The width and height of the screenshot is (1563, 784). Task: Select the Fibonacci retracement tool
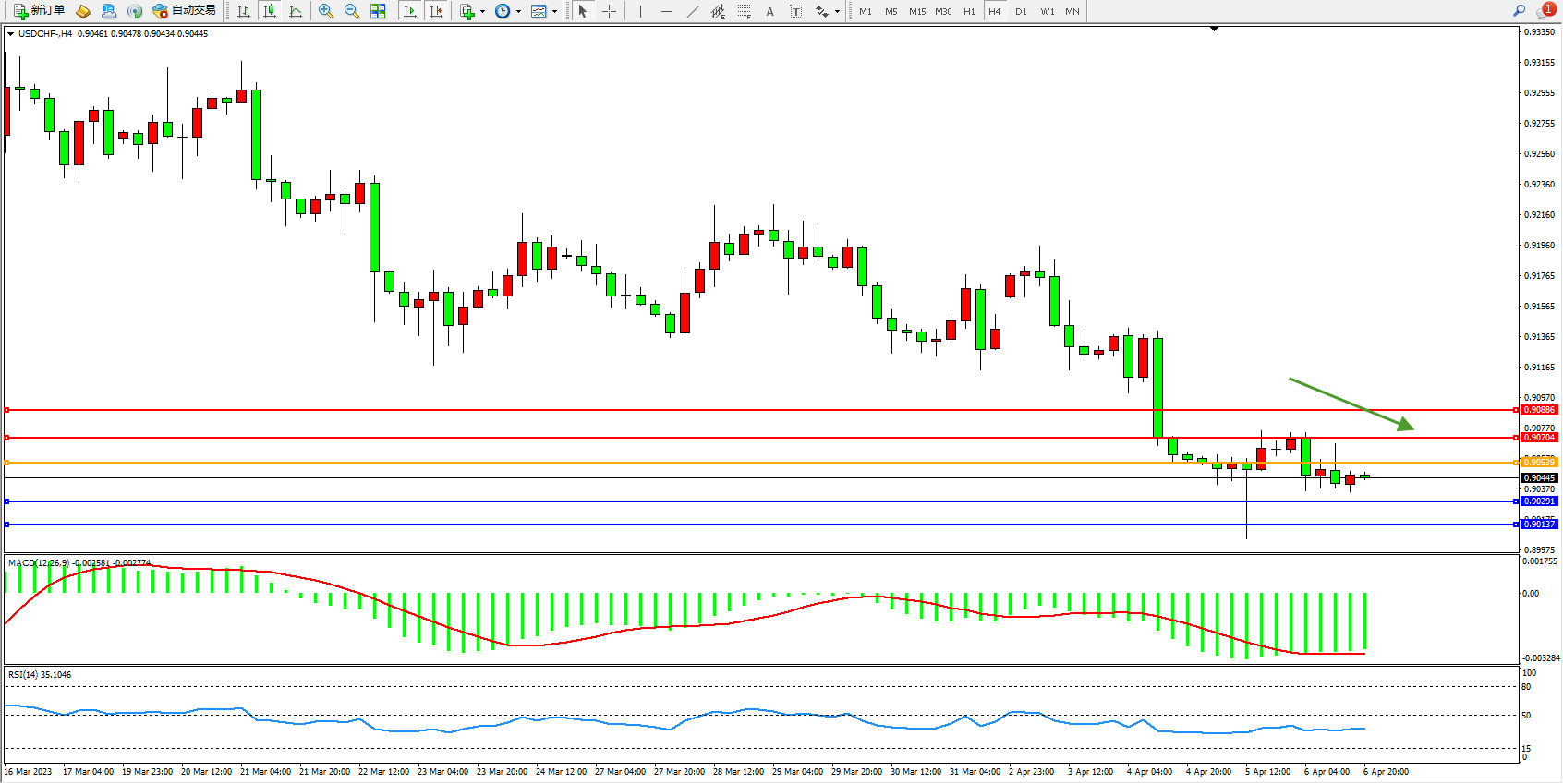click(x=745, y=11)
